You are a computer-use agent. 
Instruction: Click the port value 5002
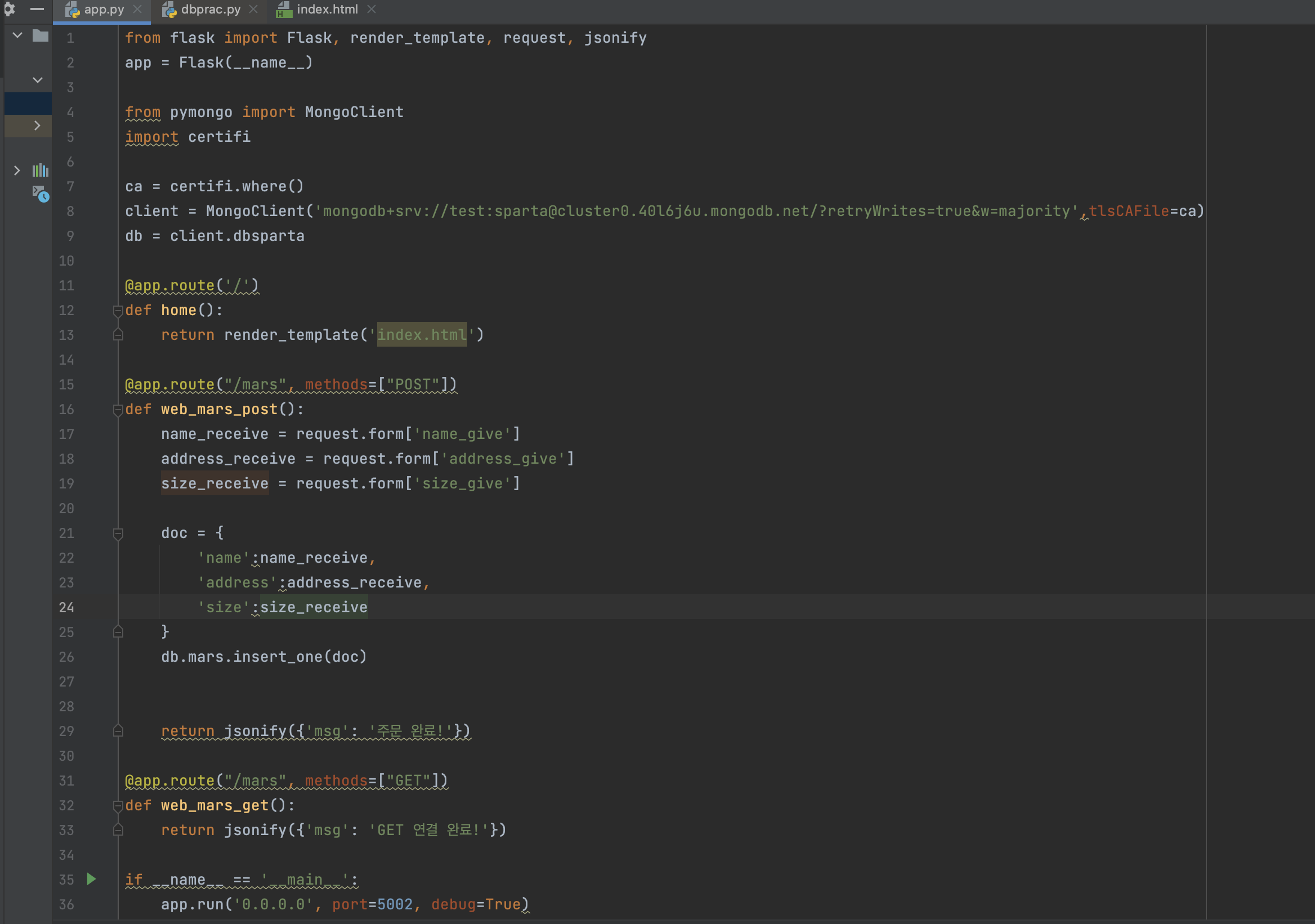(395, 904)
